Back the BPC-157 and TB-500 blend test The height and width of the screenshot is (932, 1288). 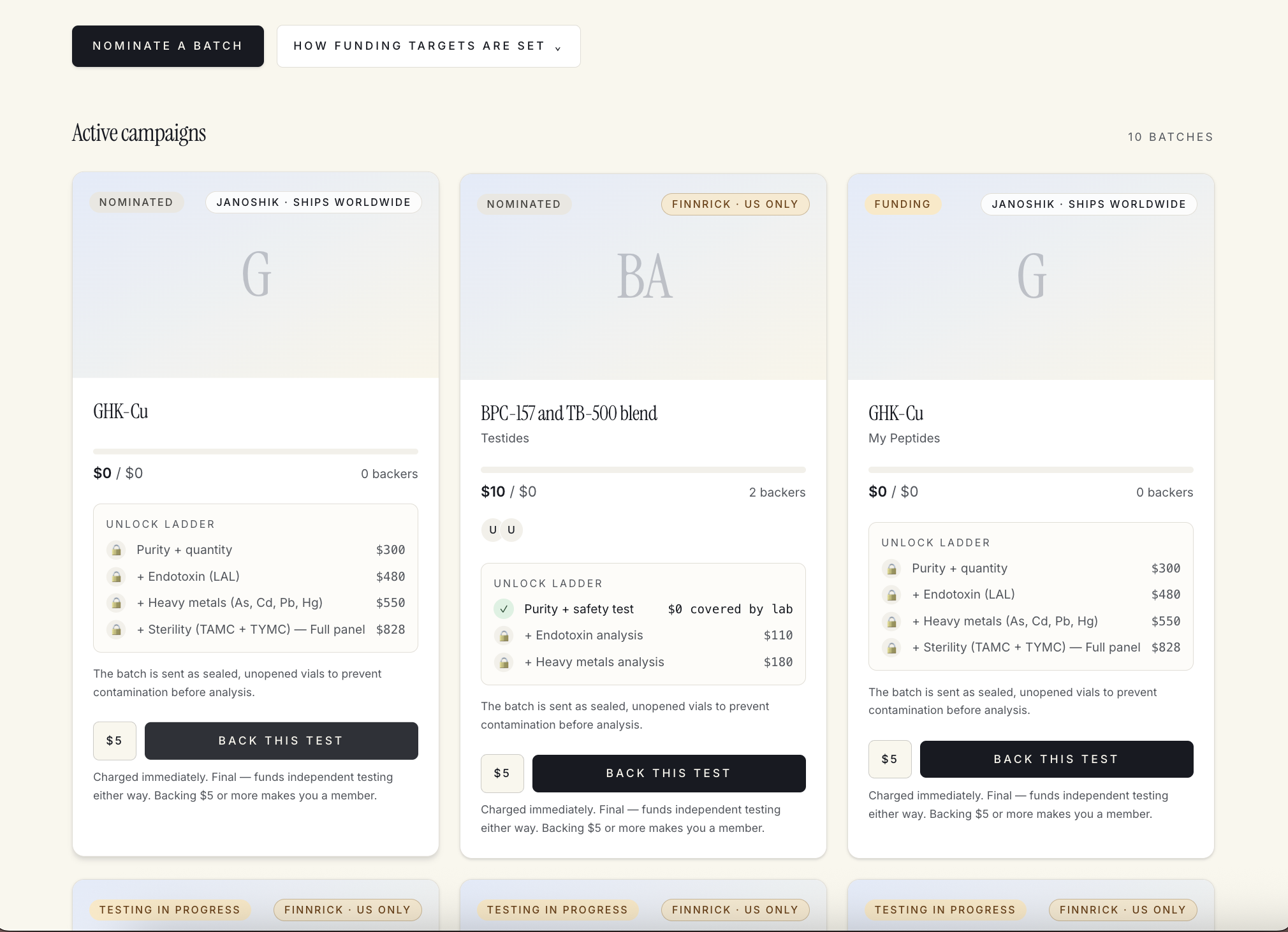(x=669, y=773)
